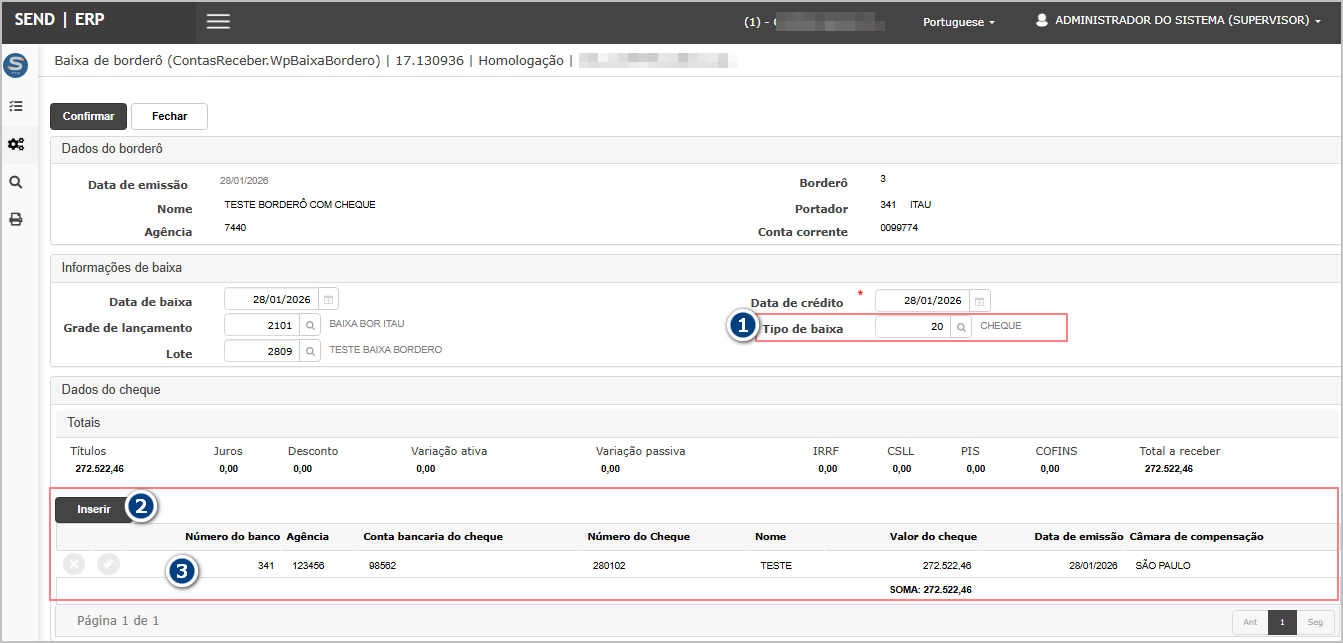Open calendar picker for Data de baixa
Image resolution: width=1343 pixels, height=643 pixels.
[x=329, y=300]
